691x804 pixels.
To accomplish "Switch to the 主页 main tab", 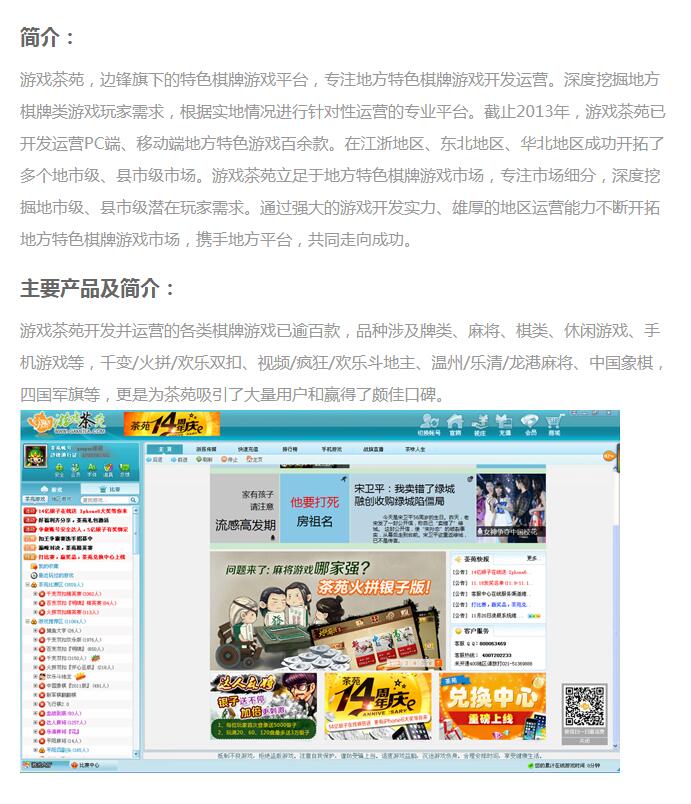I will [x=164, y=449].
